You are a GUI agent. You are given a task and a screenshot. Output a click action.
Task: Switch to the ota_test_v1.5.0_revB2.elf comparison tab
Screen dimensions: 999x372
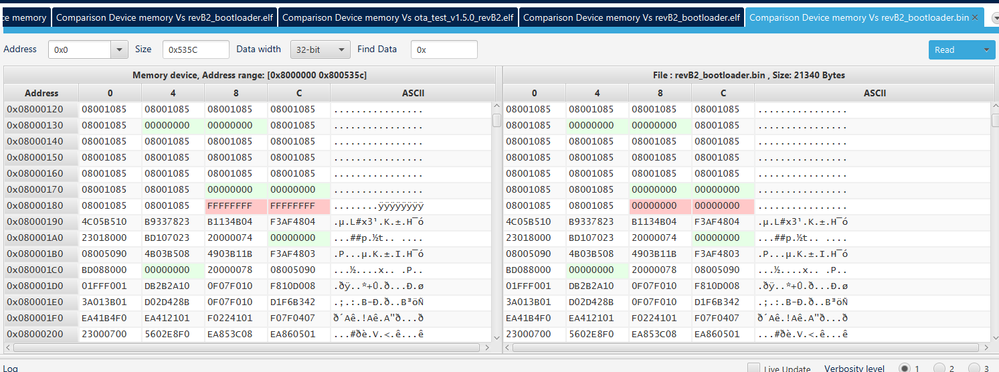(398, 17)
